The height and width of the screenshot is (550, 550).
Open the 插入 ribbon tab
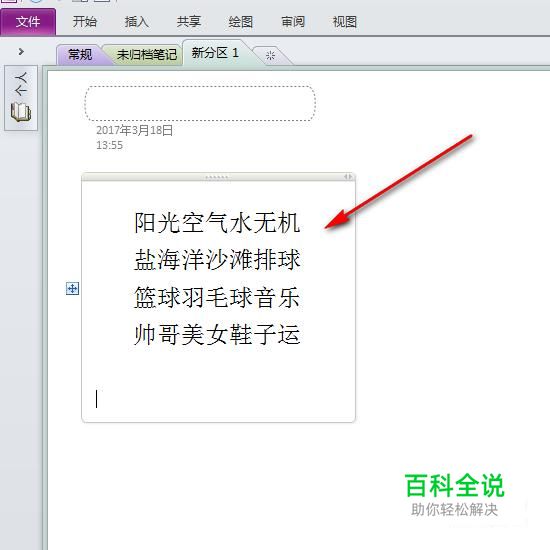(136, 22)
